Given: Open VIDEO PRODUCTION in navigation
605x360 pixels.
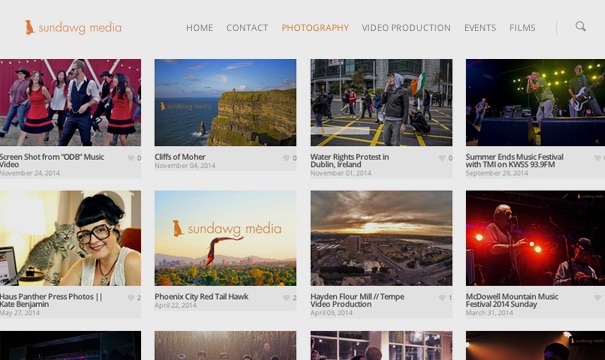Looking at the screenshot, I should tap(406, 28).
